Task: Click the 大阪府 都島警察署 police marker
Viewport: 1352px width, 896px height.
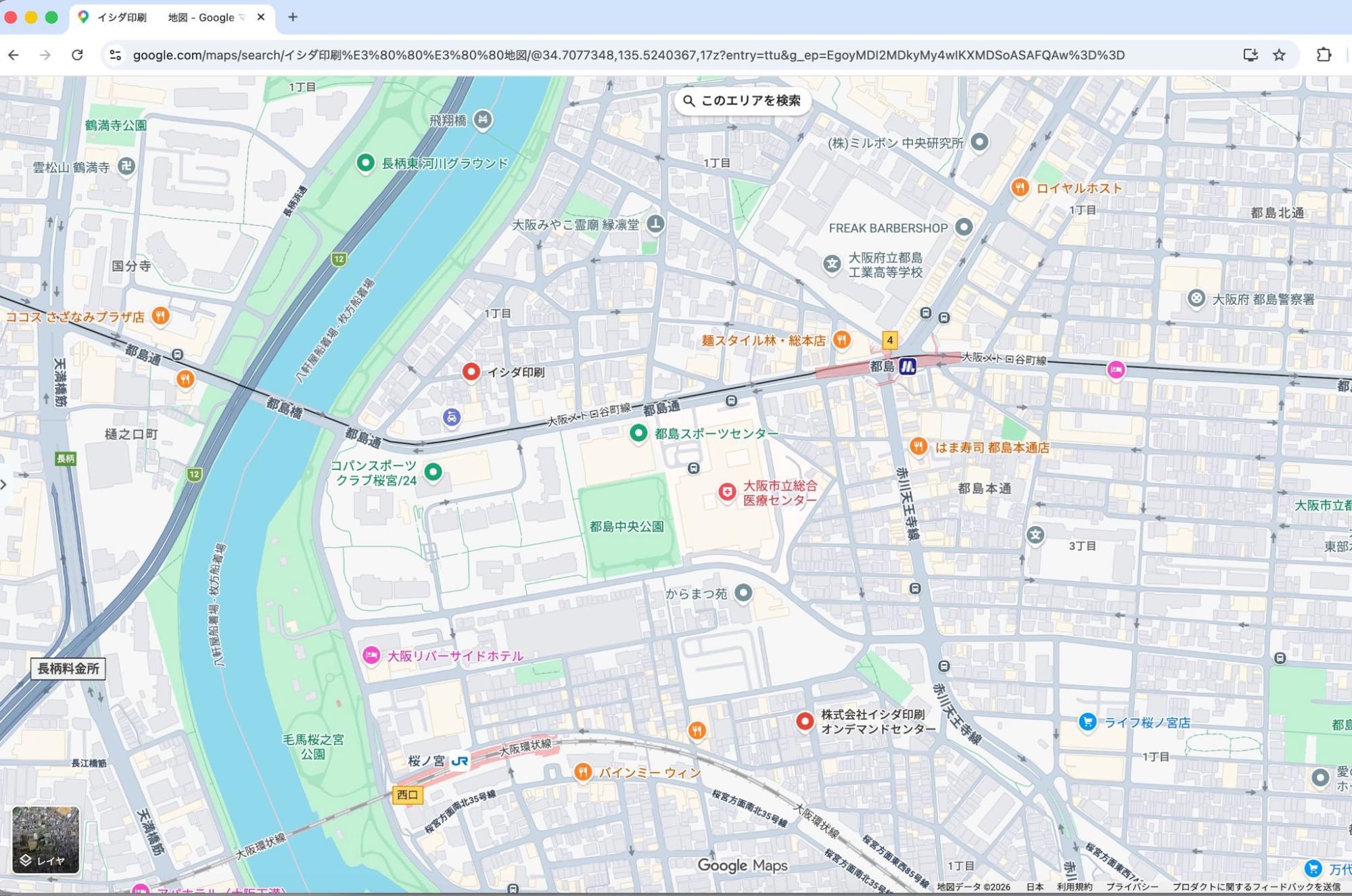Action: 1196,298
